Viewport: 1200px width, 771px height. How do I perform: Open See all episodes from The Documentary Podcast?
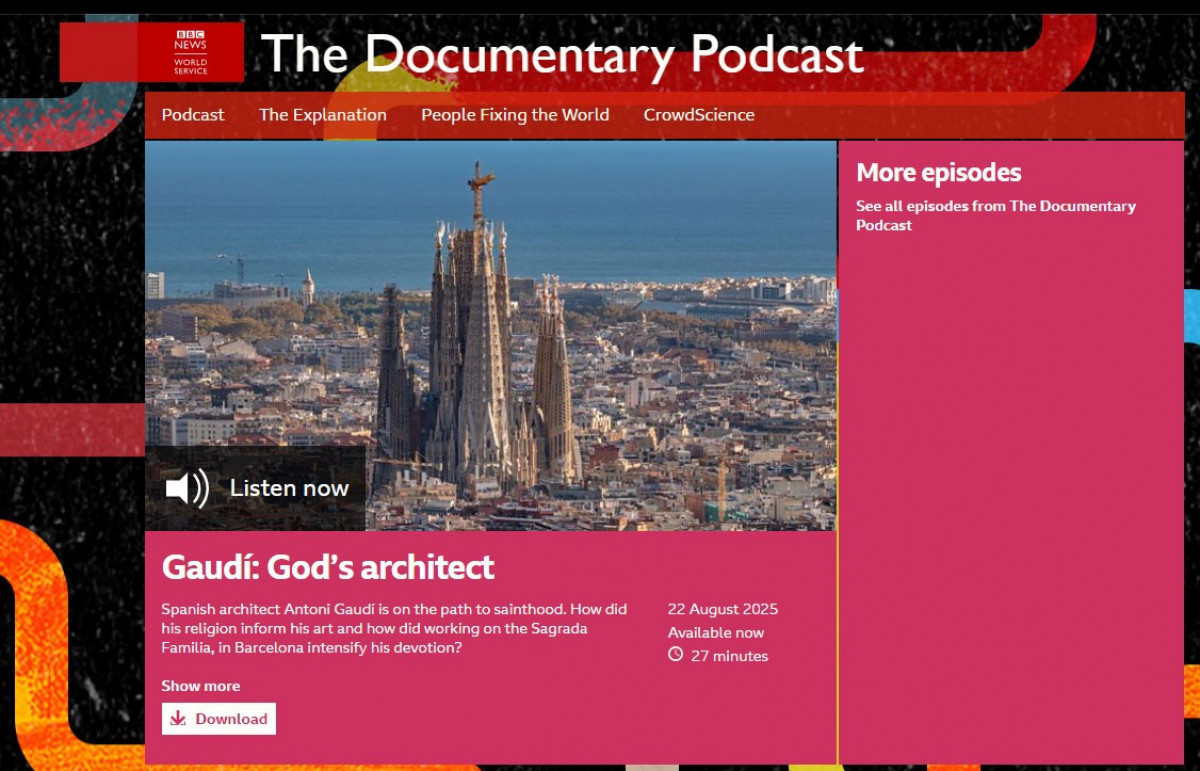click(995, 215)
